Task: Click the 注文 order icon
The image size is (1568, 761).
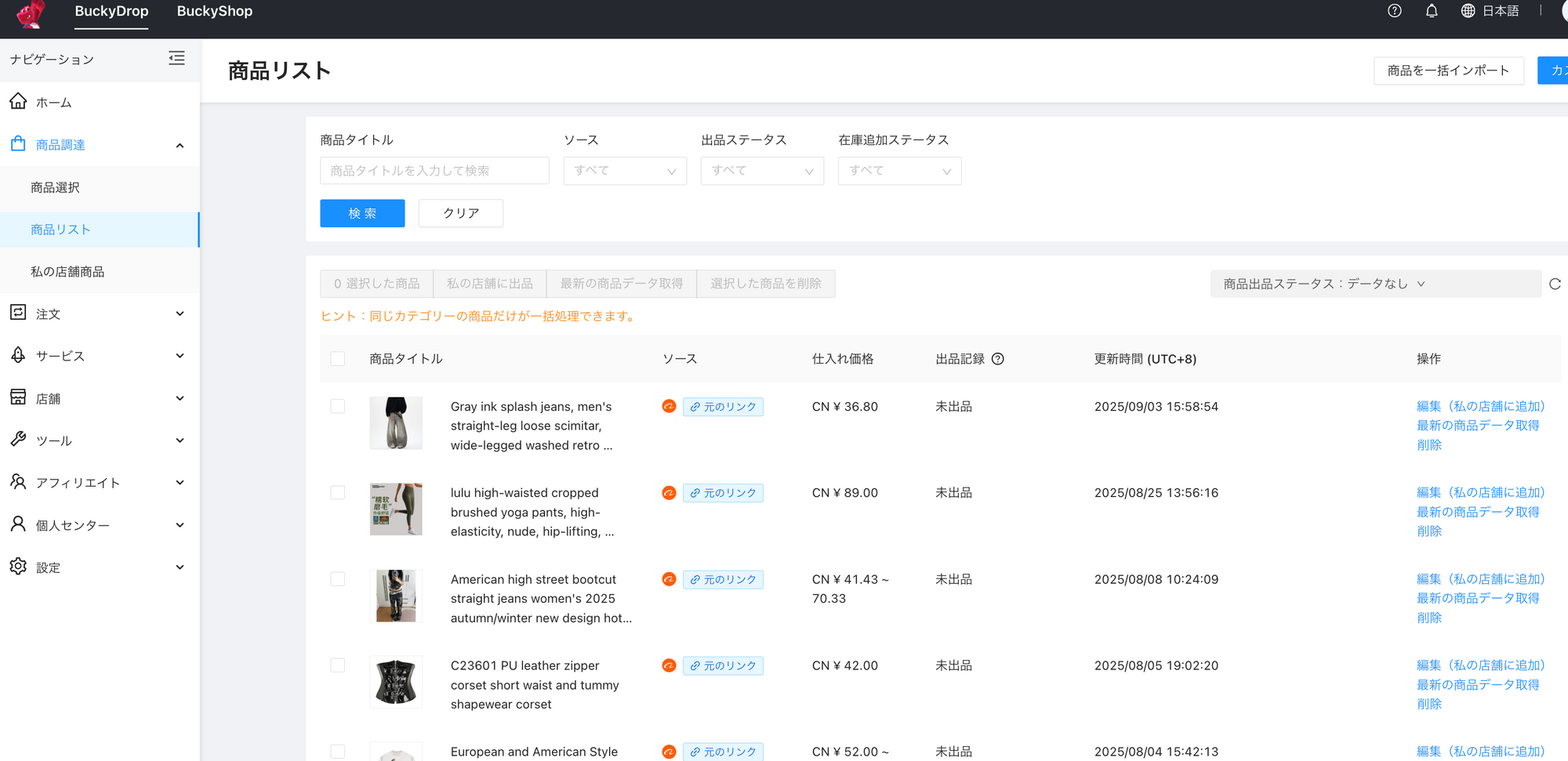Action: (18, 313)
